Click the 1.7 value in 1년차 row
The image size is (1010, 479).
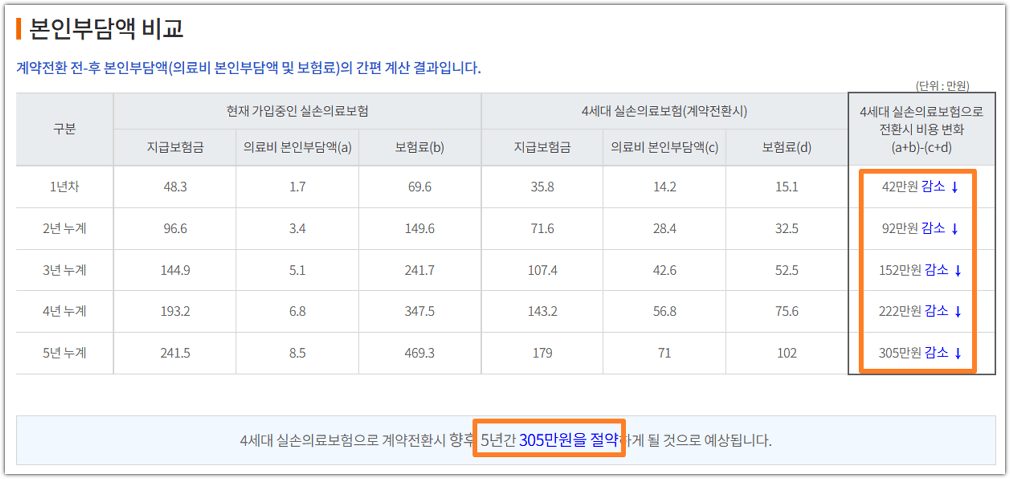tap(297, 187)
